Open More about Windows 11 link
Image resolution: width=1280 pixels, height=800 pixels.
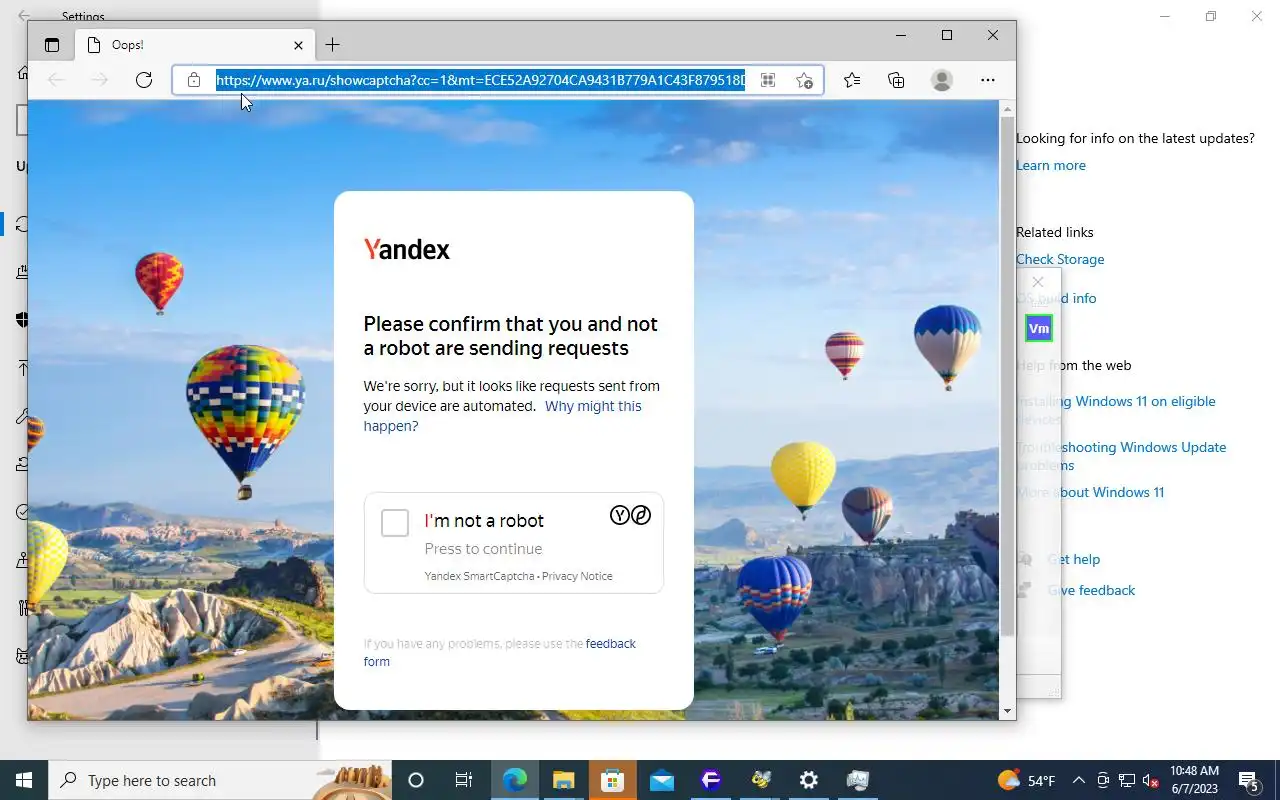pos(1090,492)
